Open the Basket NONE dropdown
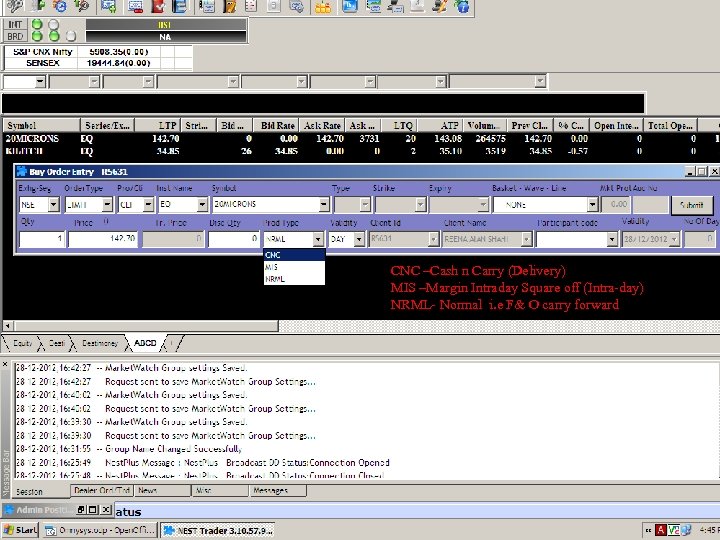The height and width of the screenshot is (540, 720). pos(593,204)
